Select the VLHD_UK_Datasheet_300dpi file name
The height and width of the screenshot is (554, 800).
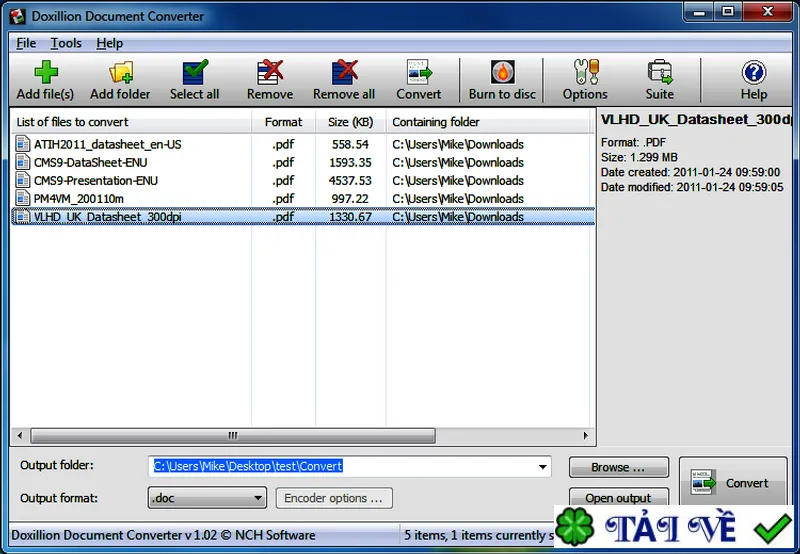108,217
